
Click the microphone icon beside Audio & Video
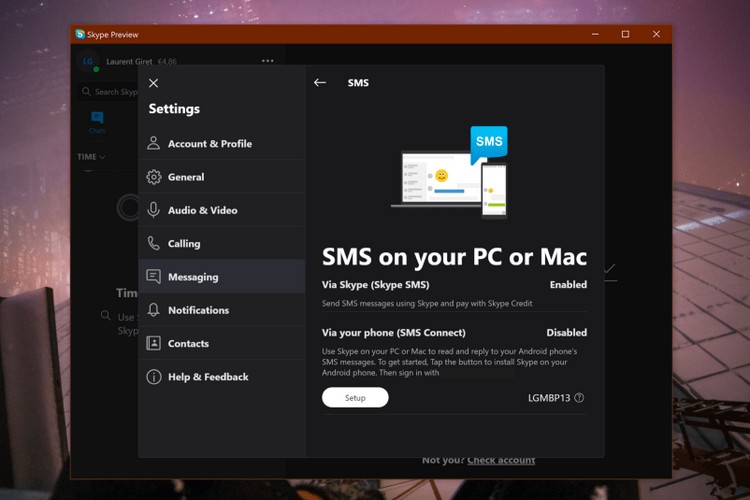[154, 210]
